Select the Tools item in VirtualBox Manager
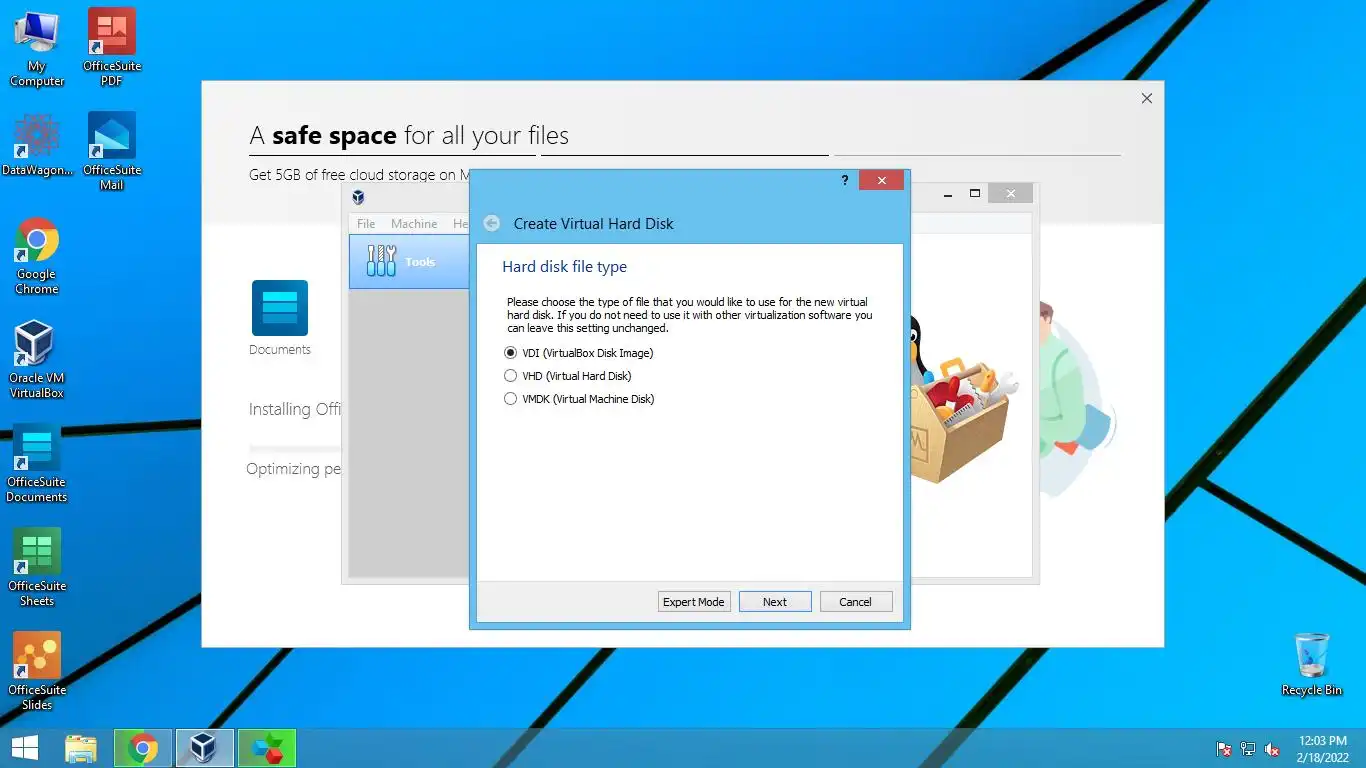The image size is (1366, 768). point(409,262)
